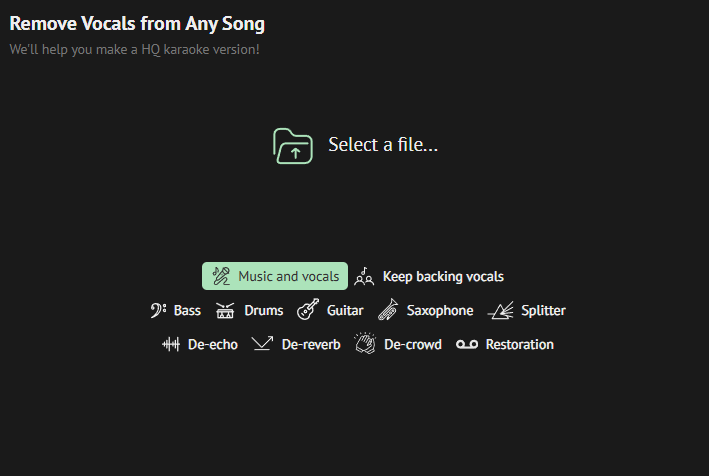The height and width of the screenshot is (476, 709).
Task: Select the microphone icon for Music and vocals
Action: 221,276
